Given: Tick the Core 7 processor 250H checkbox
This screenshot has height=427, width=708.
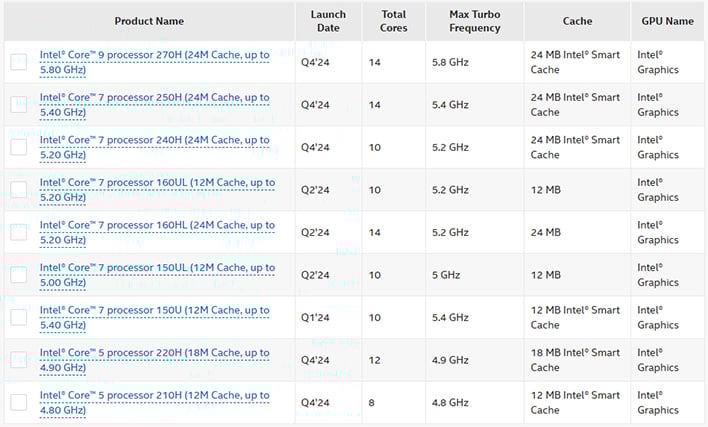Looking at the screenshot, I should click(19, 104).
